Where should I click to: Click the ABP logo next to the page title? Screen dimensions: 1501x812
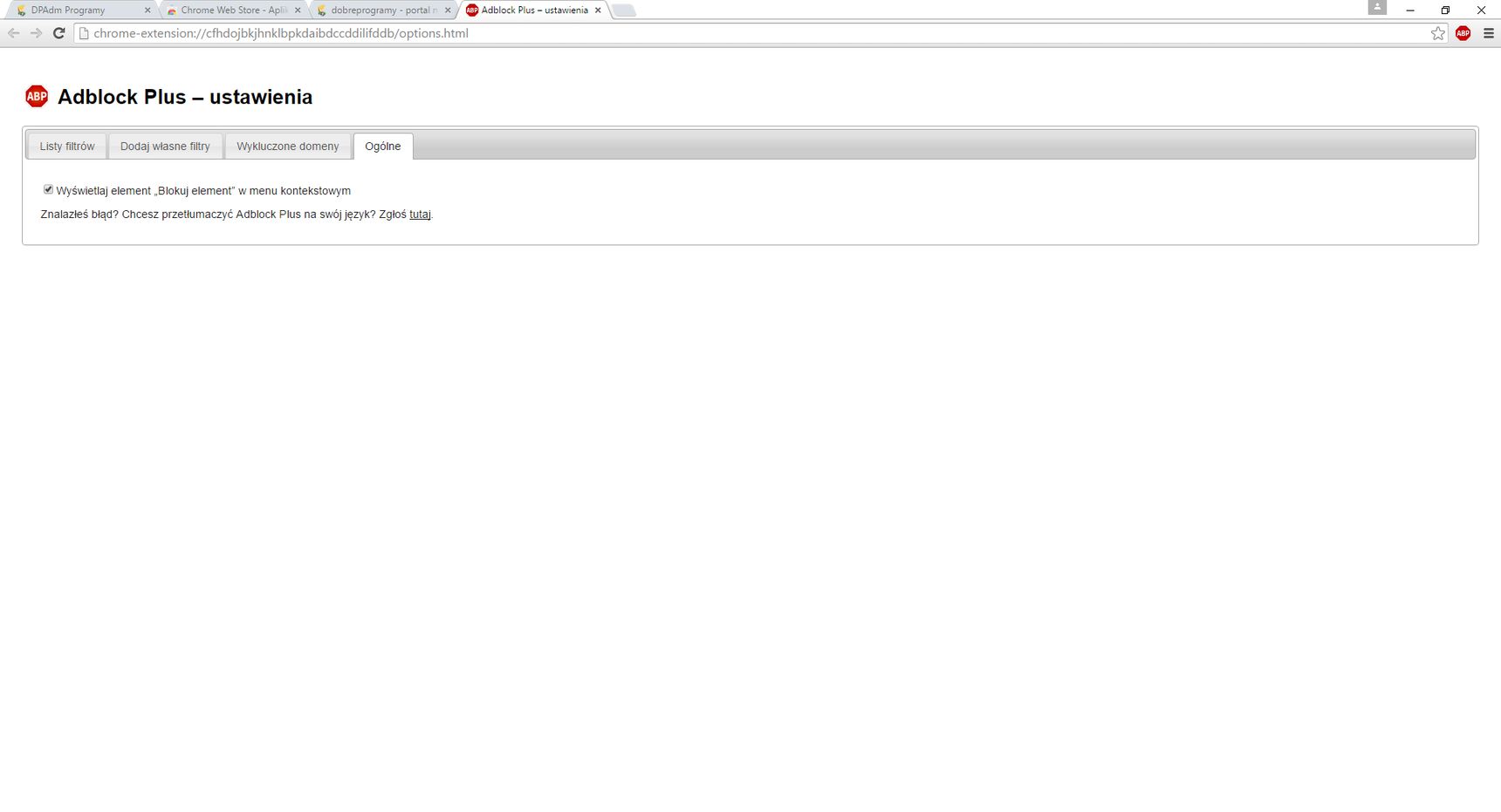(x=37, y=96)
